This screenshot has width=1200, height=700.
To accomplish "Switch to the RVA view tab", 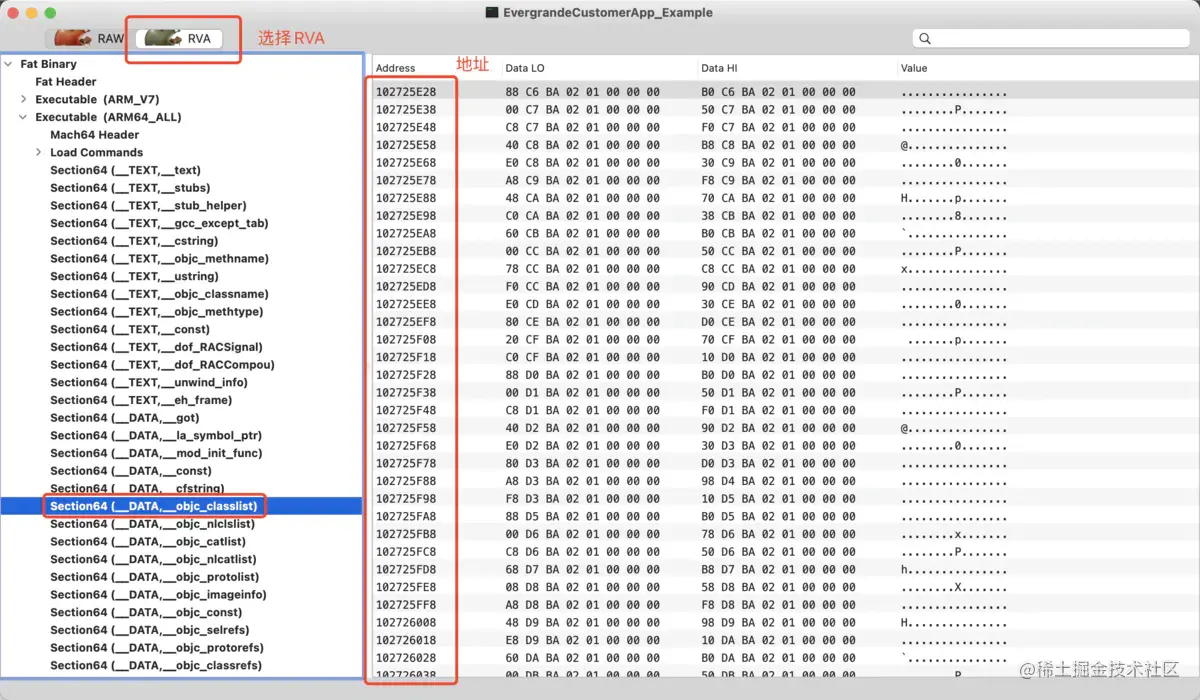I will (178, 38).
